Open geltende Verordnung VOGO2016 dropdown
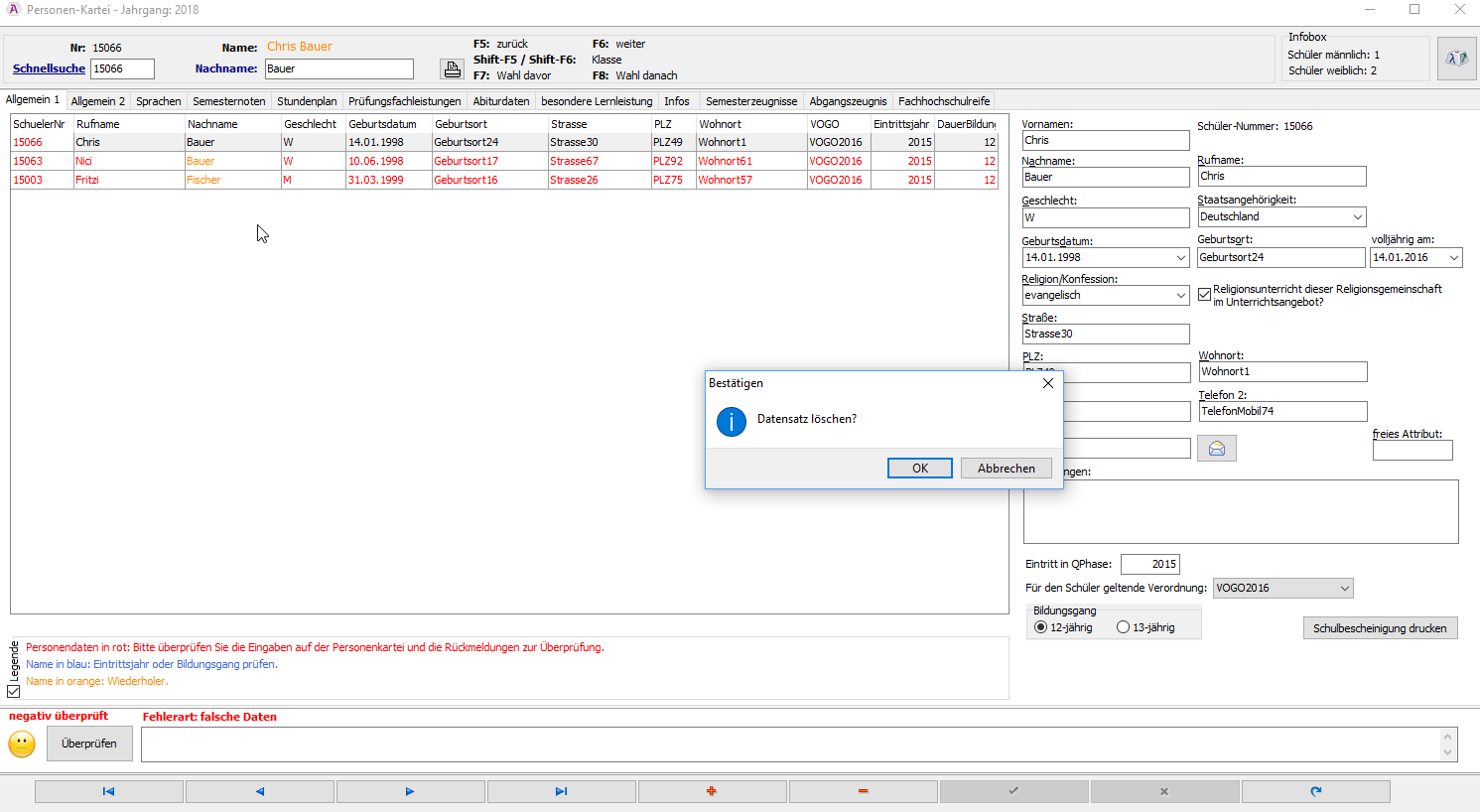The width and height of the screenshot is (1480, 812). click(1345, 588)
